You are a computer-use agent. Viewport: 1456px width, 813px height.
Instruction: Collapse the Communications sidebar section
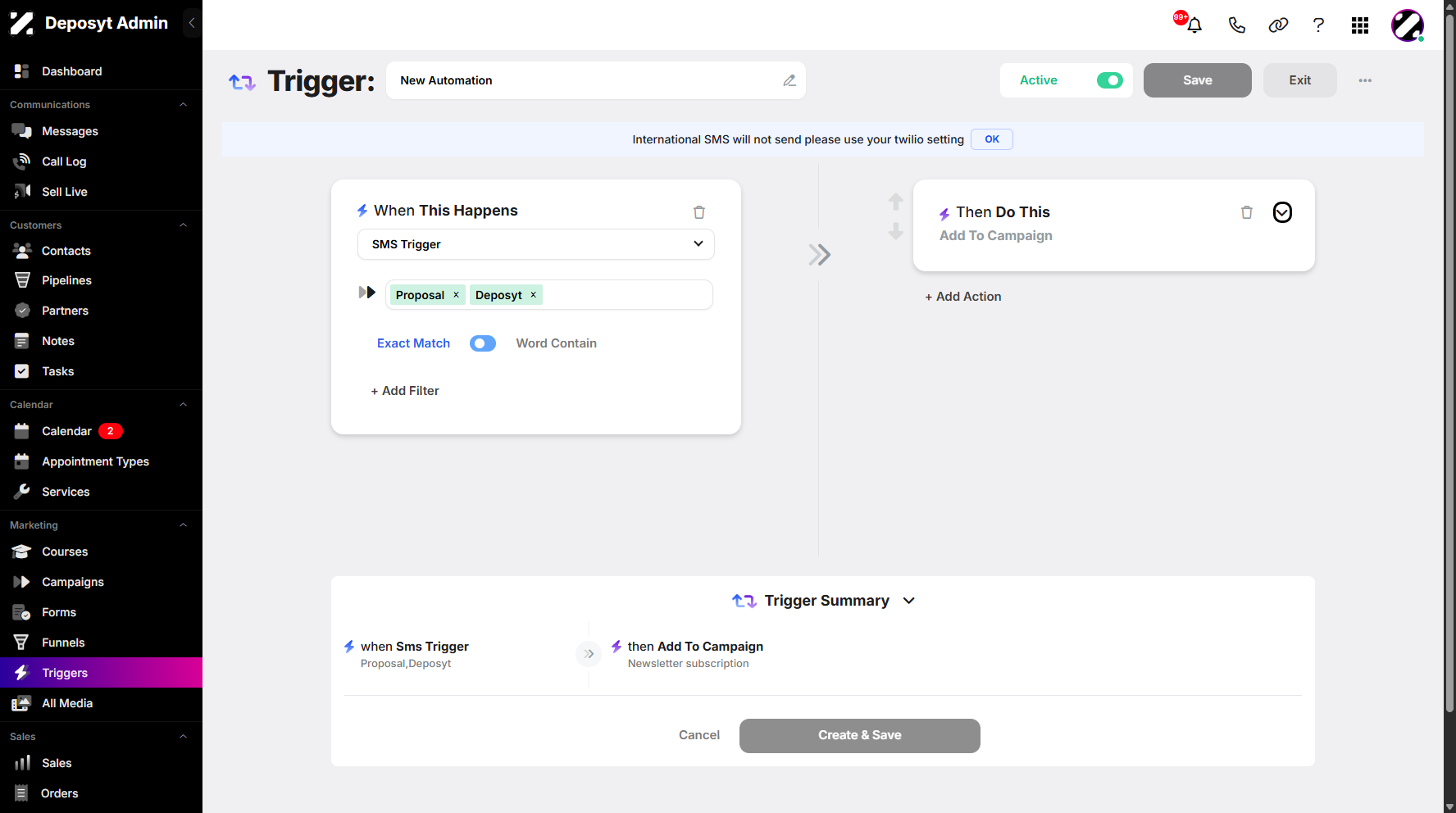(184, 105)
